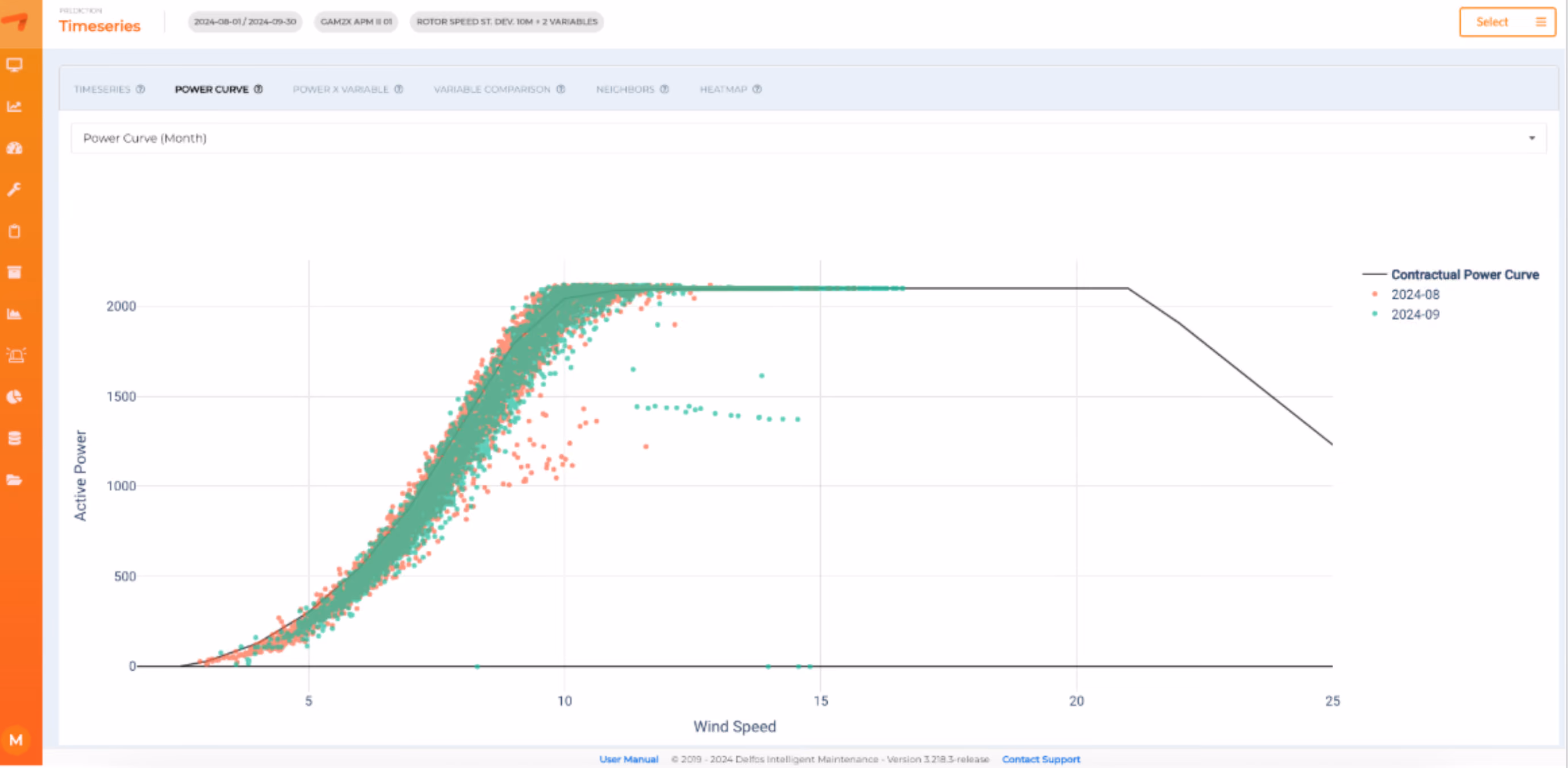
Task: Open the gauge dashboard icon in sidebar
Action: (x=15, y=148)
